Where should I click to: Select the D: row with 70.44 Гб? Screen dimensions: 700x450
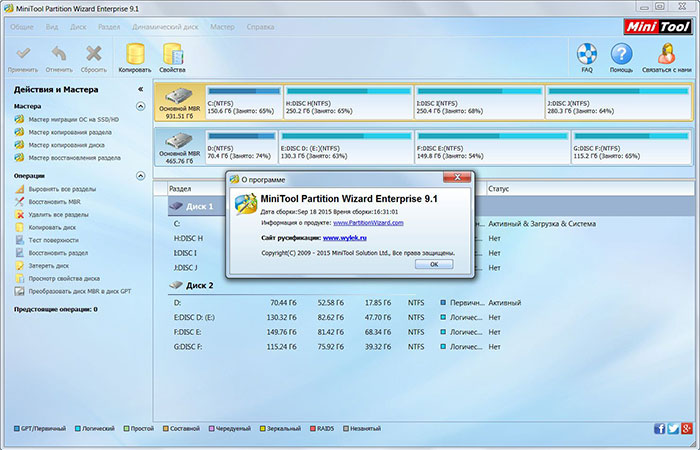point(431,303)
